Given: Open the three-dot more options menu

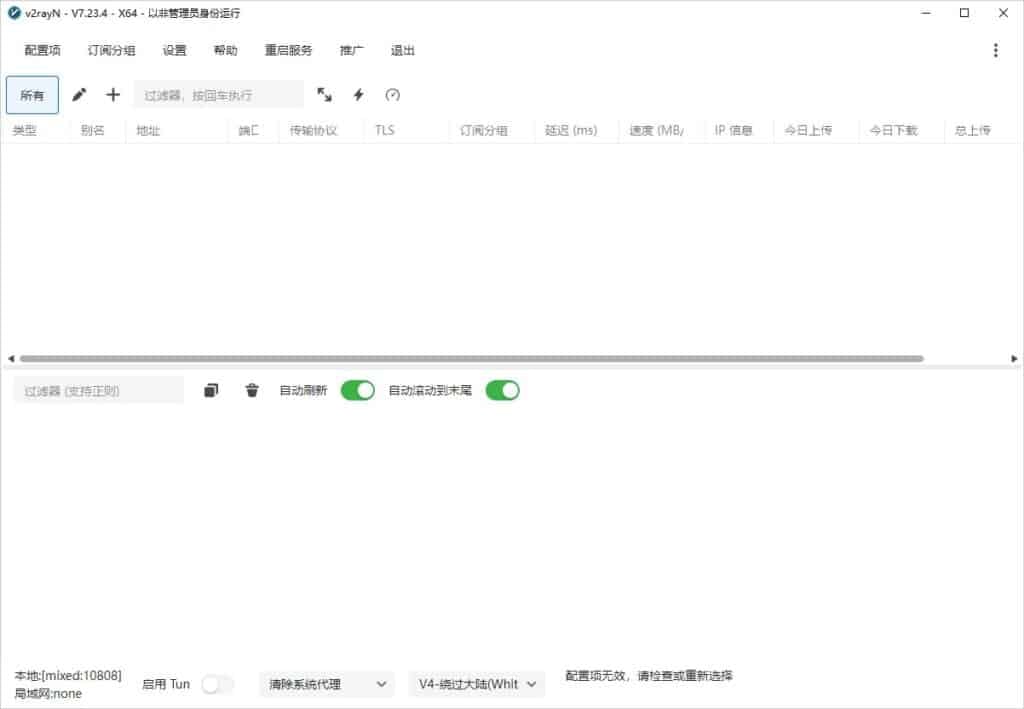Looking at the screenshot, I should tap(995, 50).
